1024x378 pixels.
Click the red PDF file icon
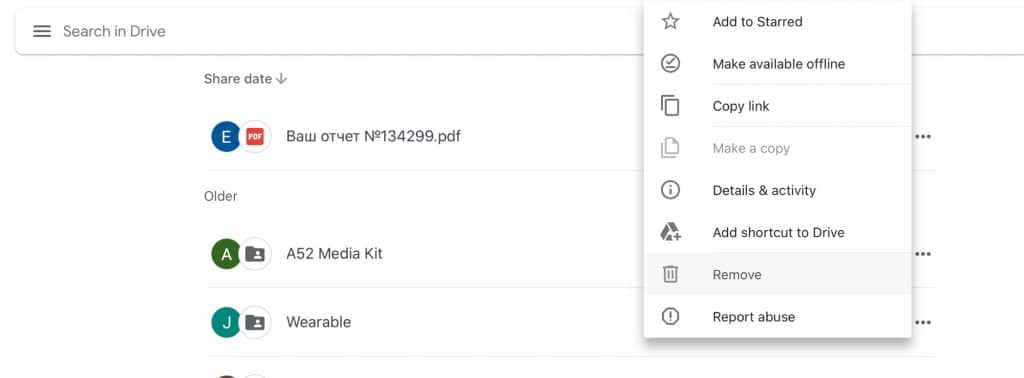(x=255, y=137)
